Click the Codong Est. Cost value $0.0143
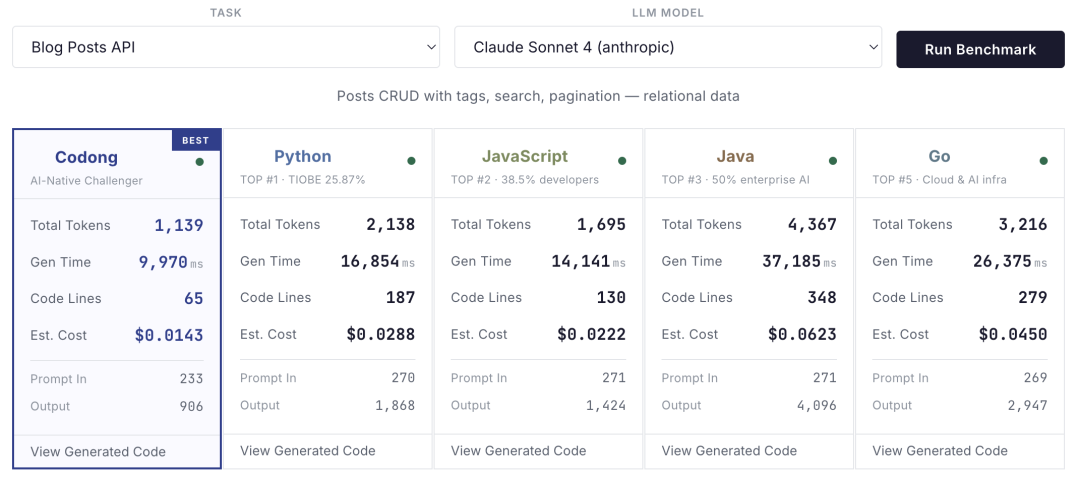Screen dimensions: 1080x481 click(169, 336)
